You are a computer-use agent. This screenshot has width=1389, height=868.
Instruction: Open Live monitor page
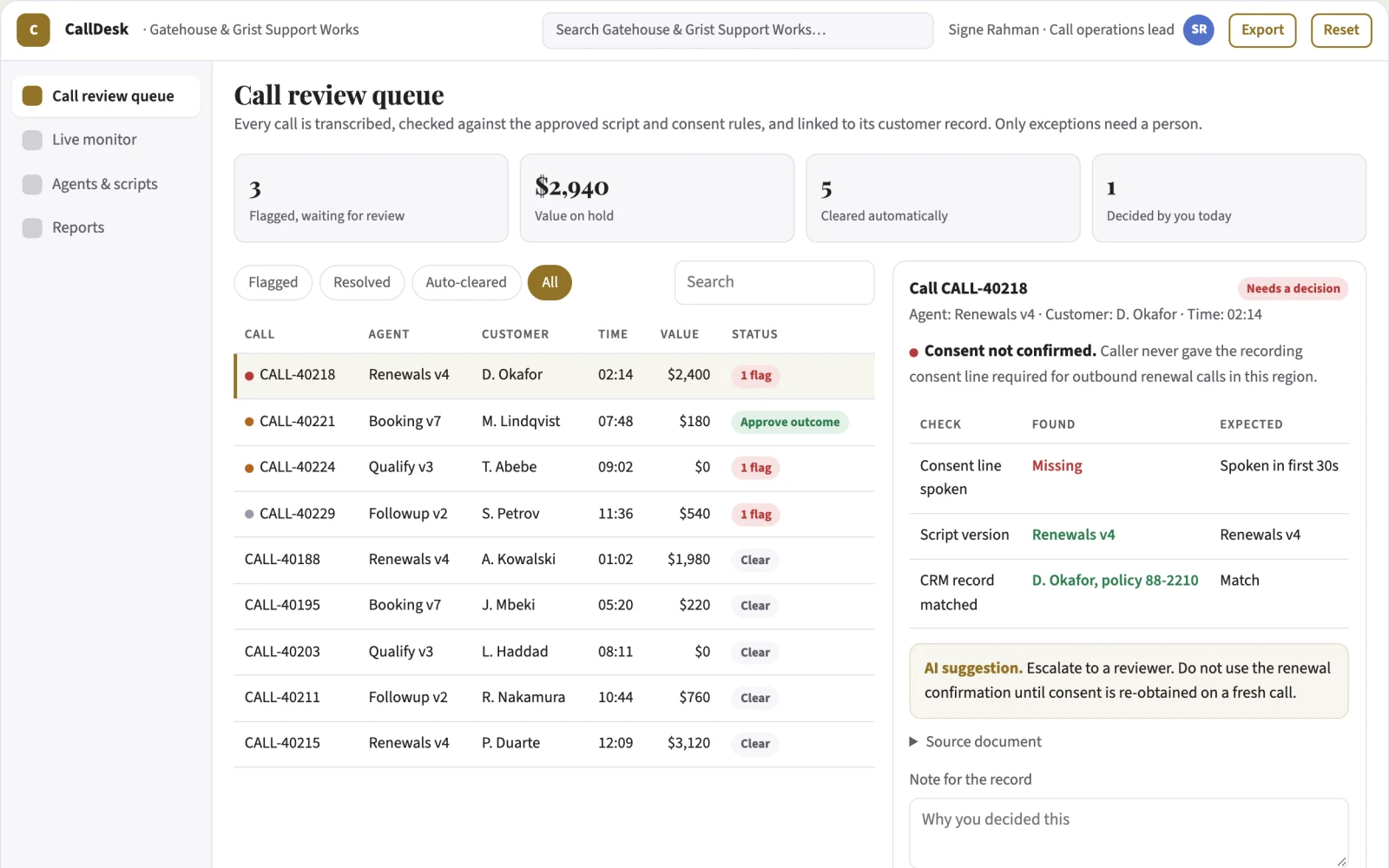pos(106,140)
